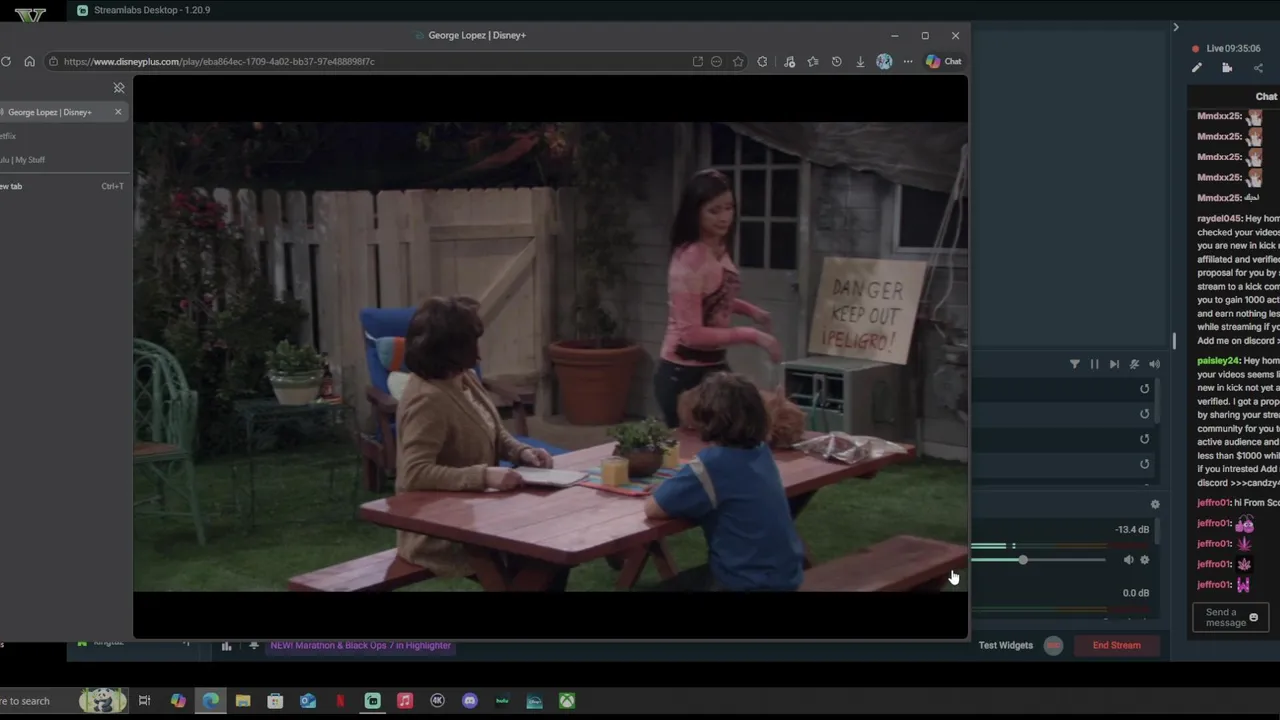Adjust the mixer volume slider at -13.4 dB
The height and width of the screenshot is (720, 1280).
pyautogui.click(x=1023, y=560)
